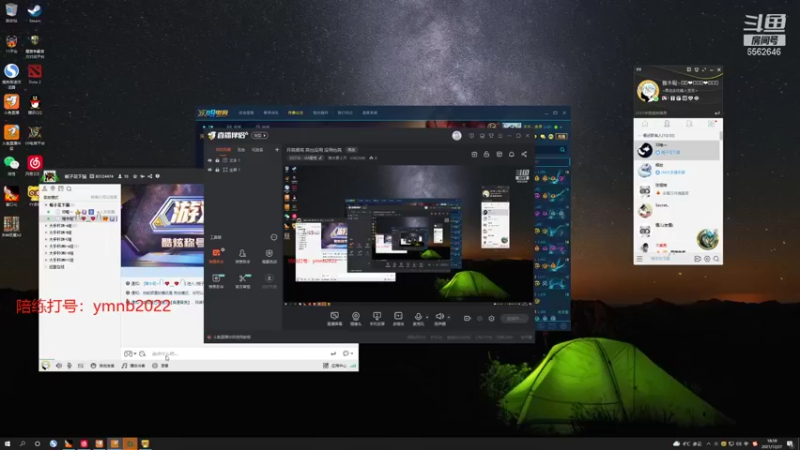Image resolution: width=800 pixels, height=450 pixels.
Task: Click the record camera icon beside settings gear
Action: coord(467,318)
